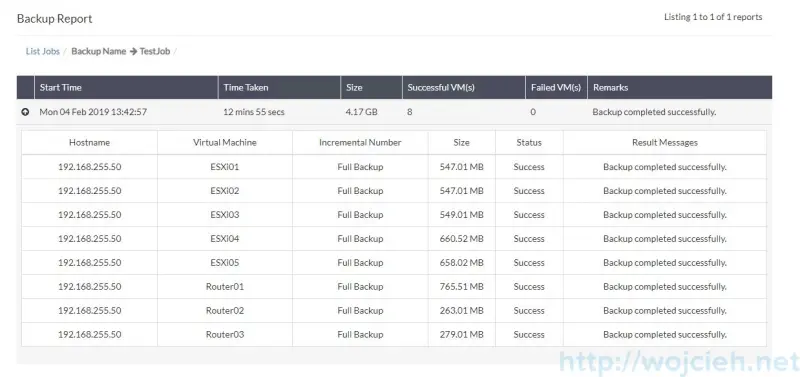The image size is (800, 377).
Task: Click the 549.01 MB size cell
Action: coord(462,215)
